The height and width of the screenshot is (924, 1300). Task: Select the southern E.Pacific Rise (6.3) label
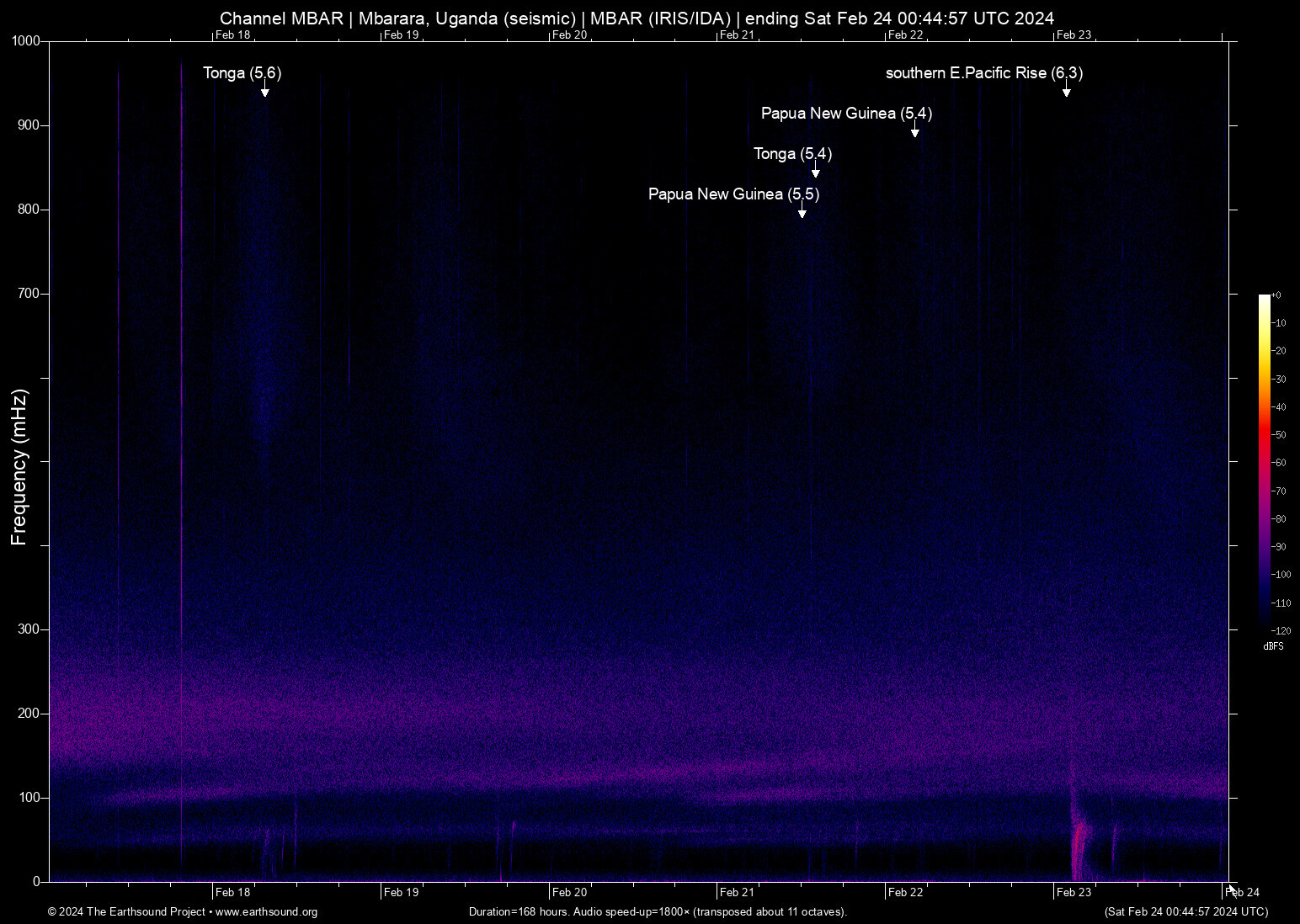click(x=983, y=73)
